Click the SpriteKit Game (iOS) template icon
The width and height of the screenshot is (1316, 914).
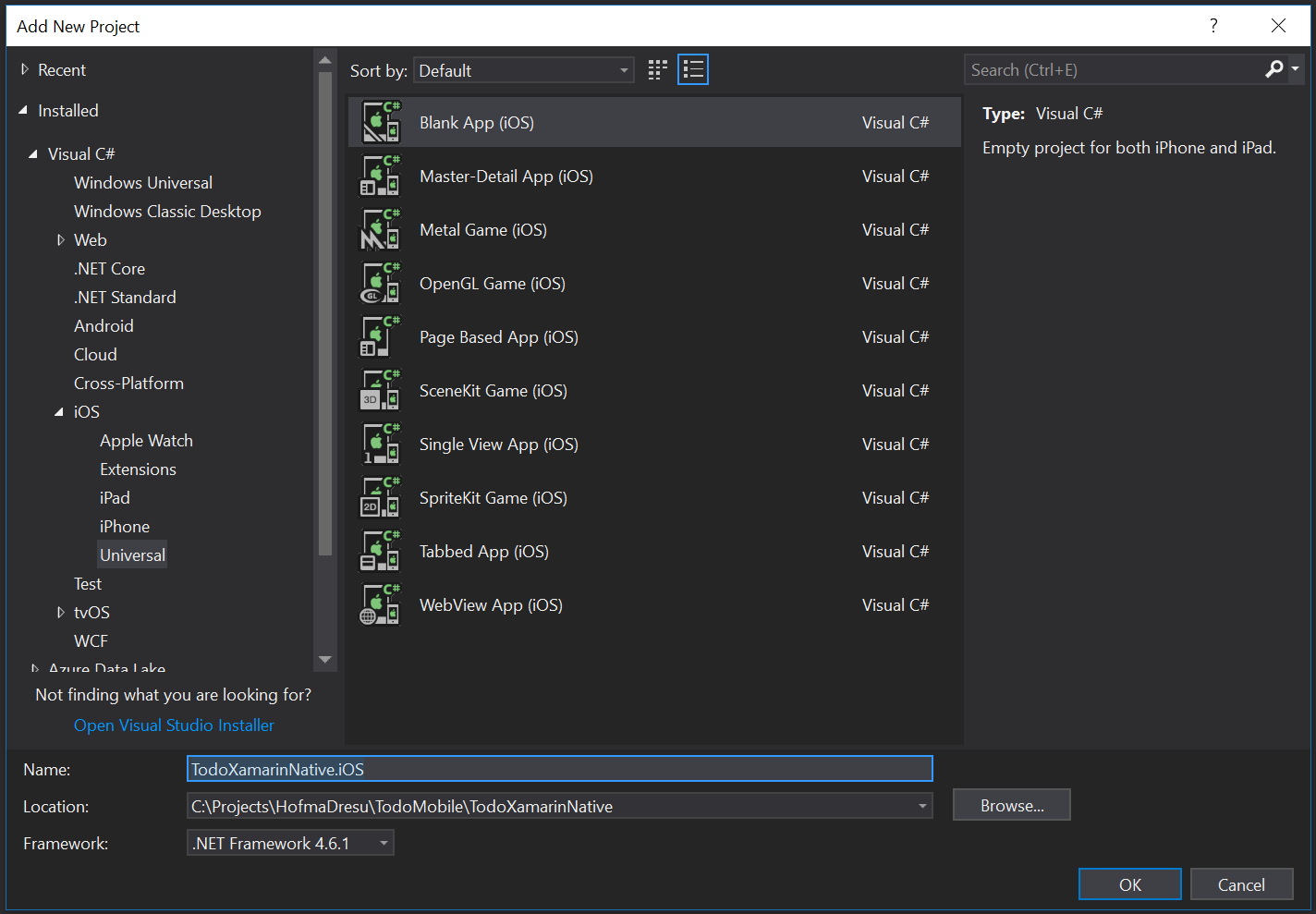pyautogui.click(x=380, y=498)
